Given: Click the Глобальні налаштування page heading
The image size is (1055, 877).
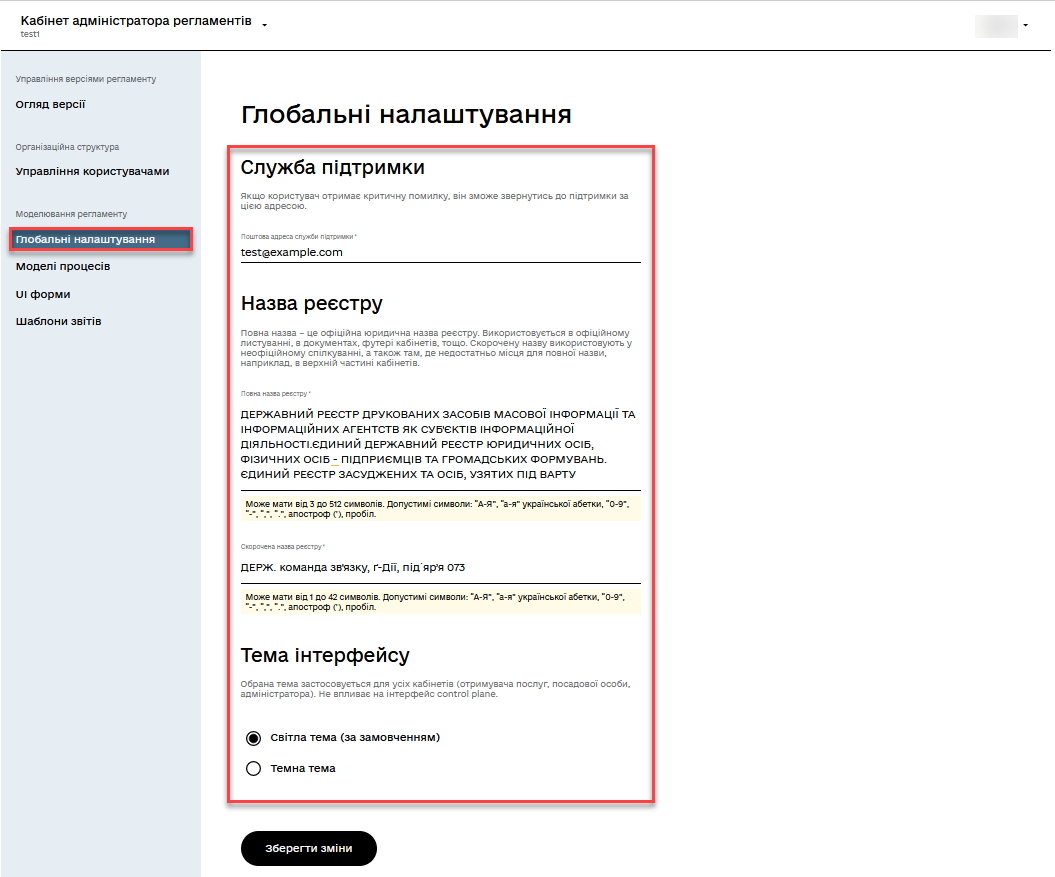Looking at the screenshot, I should [406, 114].
